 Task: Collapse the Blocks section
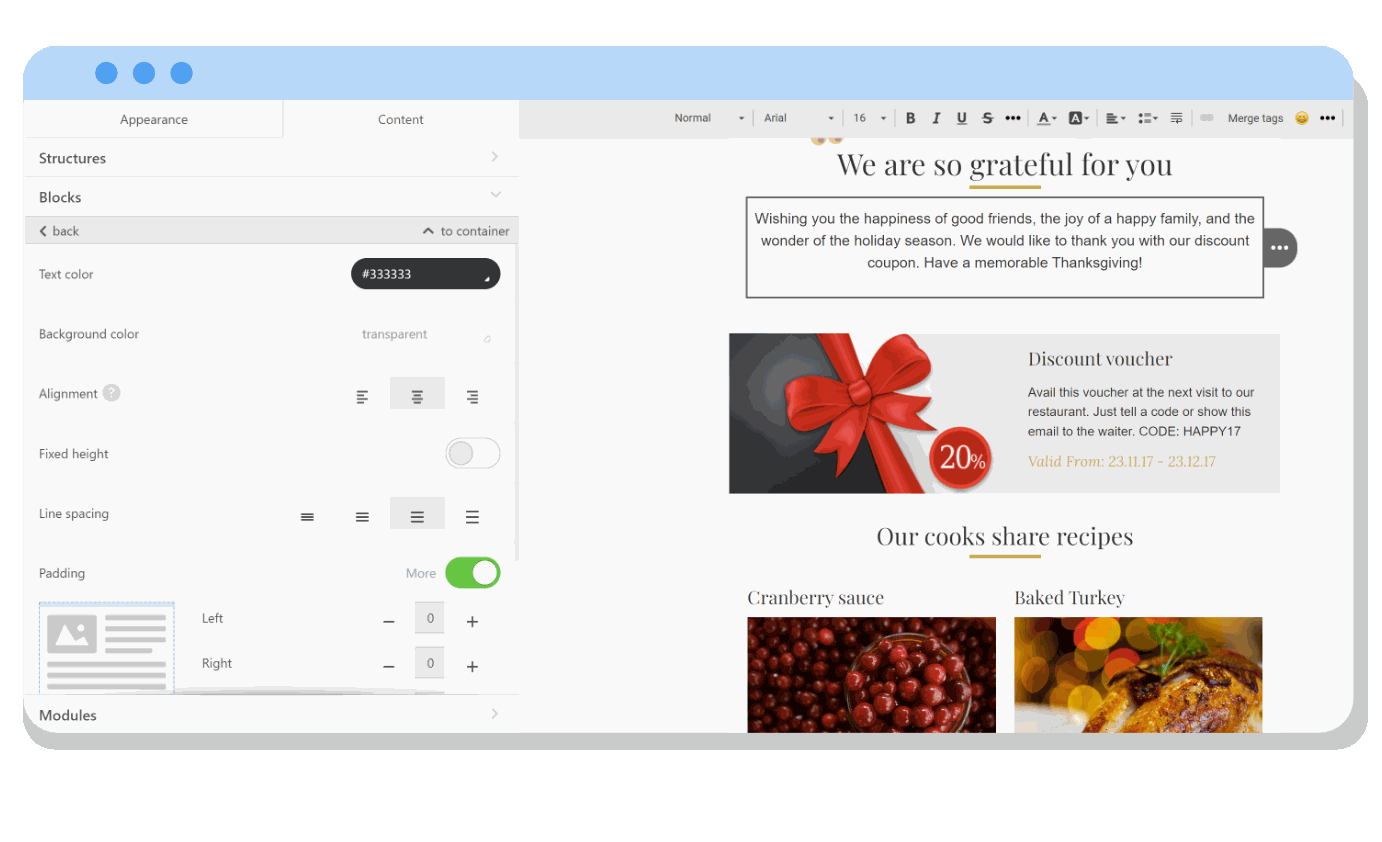[x=271, y=197]
